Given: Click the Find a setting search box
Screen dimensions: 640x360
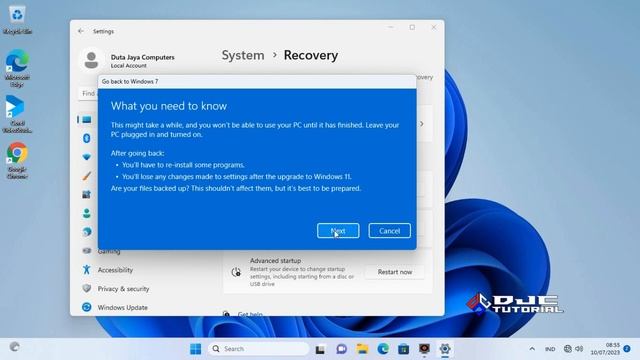Looking at the screenshot, I should 89,93.
